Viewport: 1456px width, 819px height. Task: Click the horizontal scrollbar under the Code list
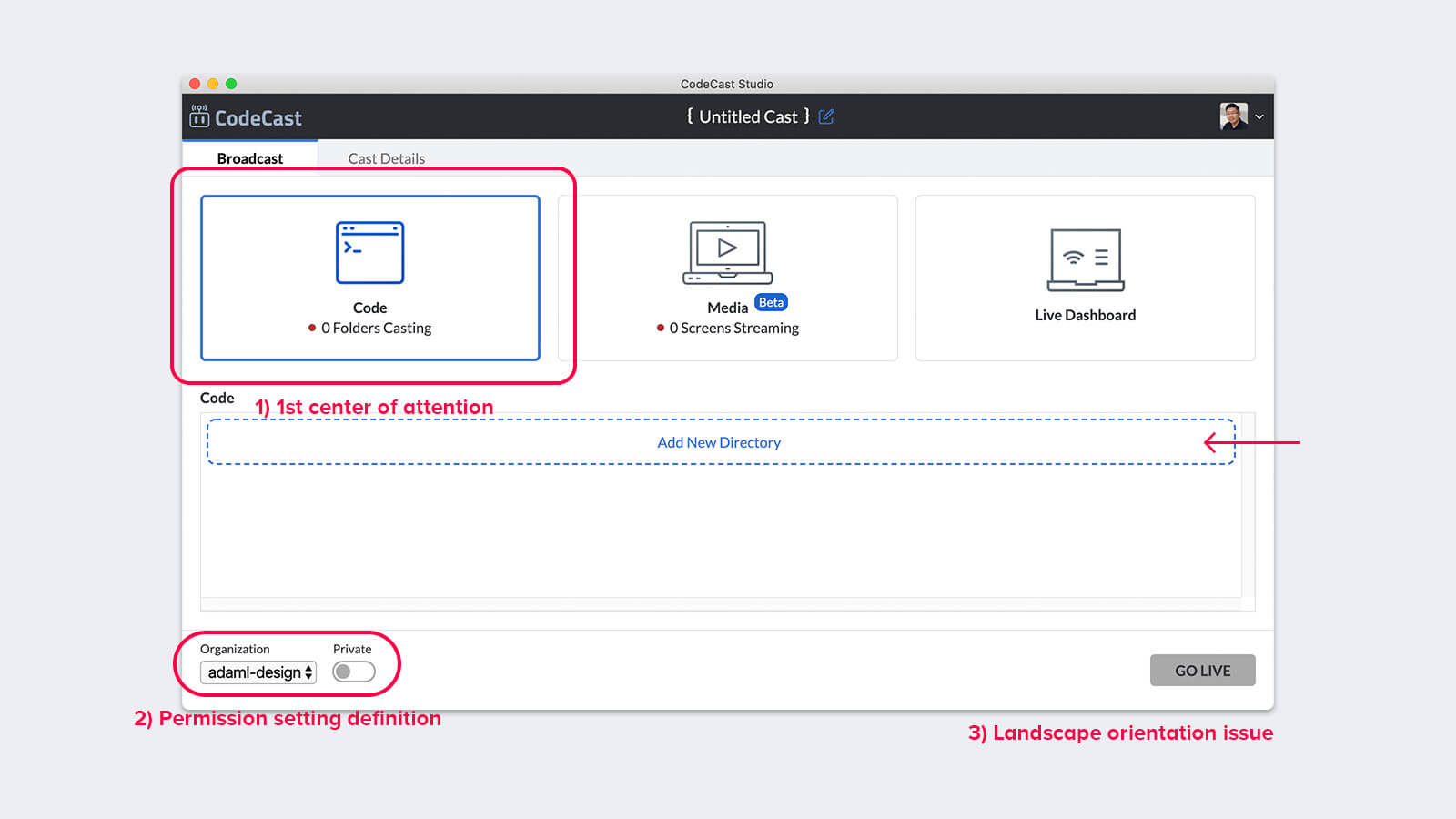tap(721, 604)
